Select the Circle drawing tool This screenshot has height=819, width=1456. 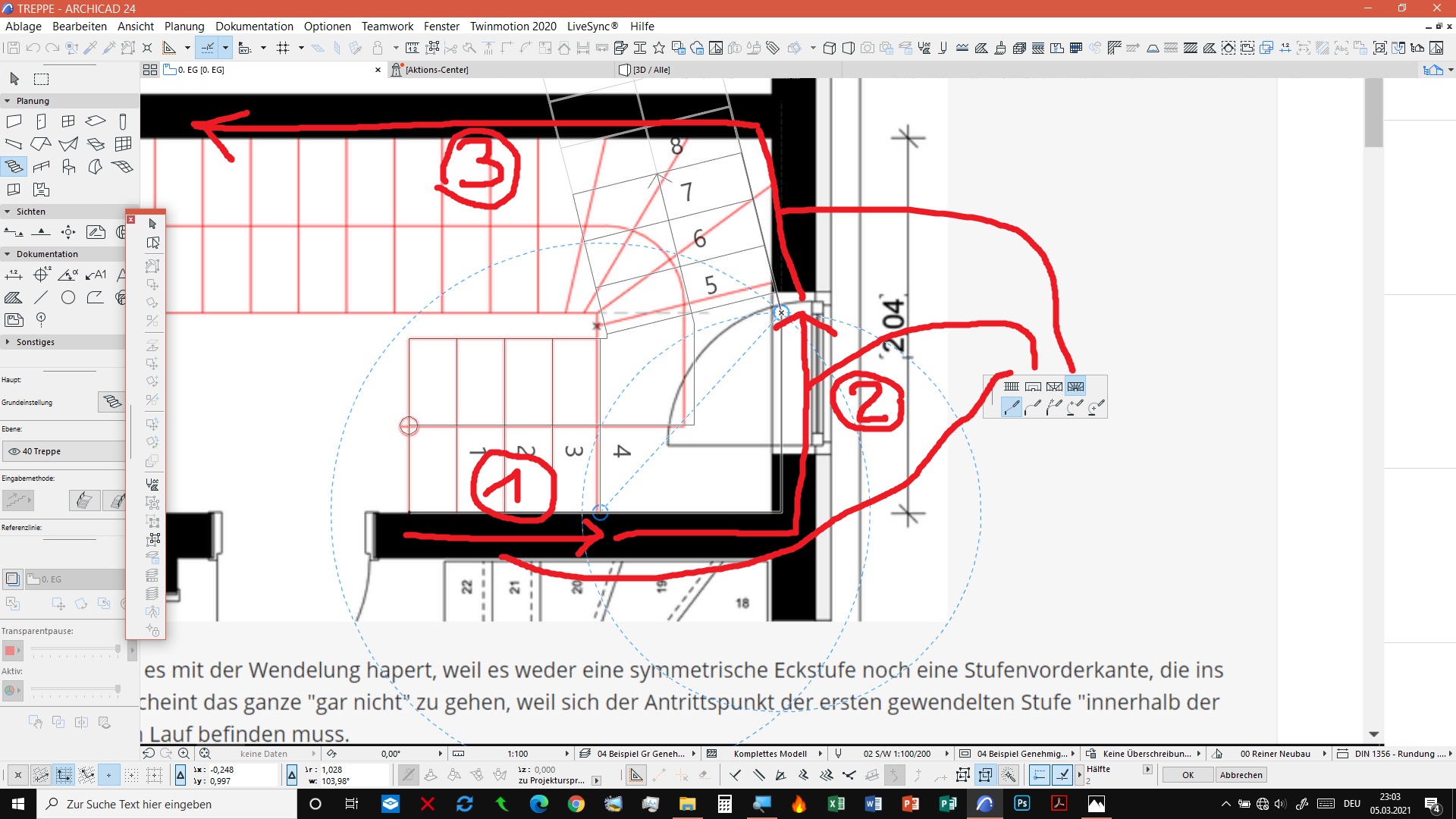click(x=68, y=297)
